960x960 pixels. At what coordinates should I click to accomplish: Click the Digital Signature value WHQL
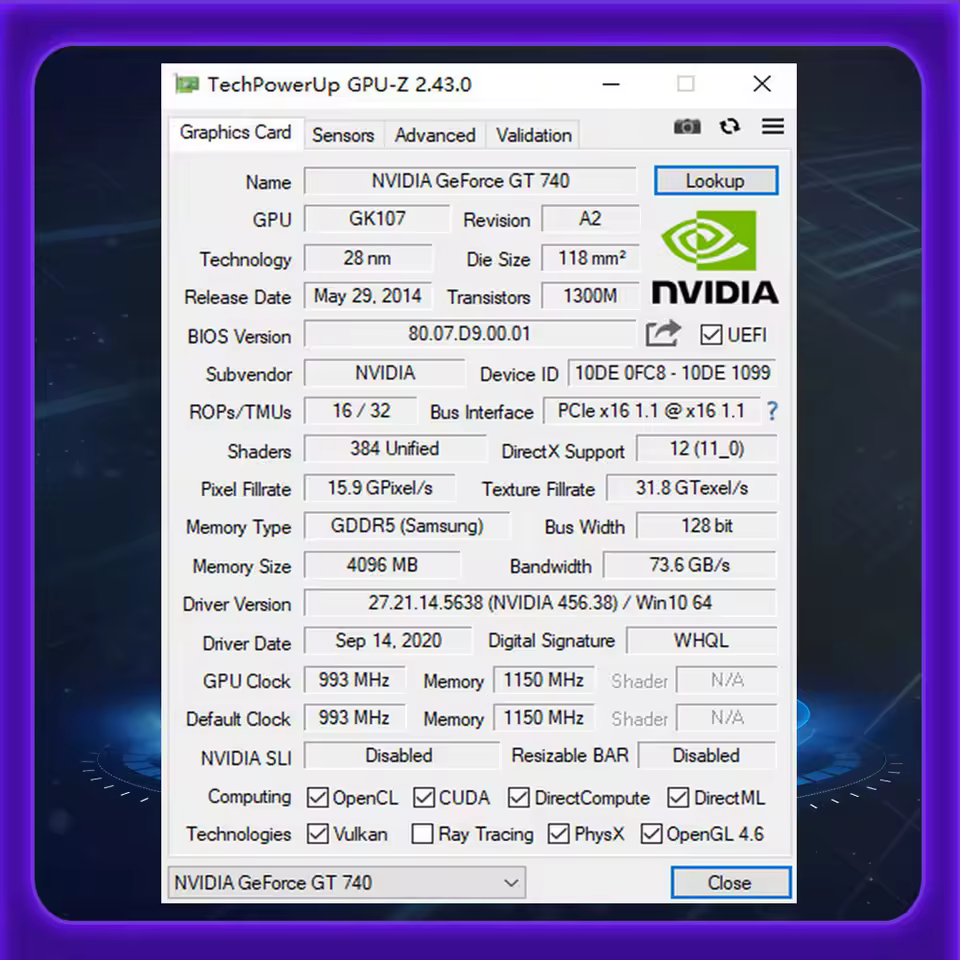(702, 641)
